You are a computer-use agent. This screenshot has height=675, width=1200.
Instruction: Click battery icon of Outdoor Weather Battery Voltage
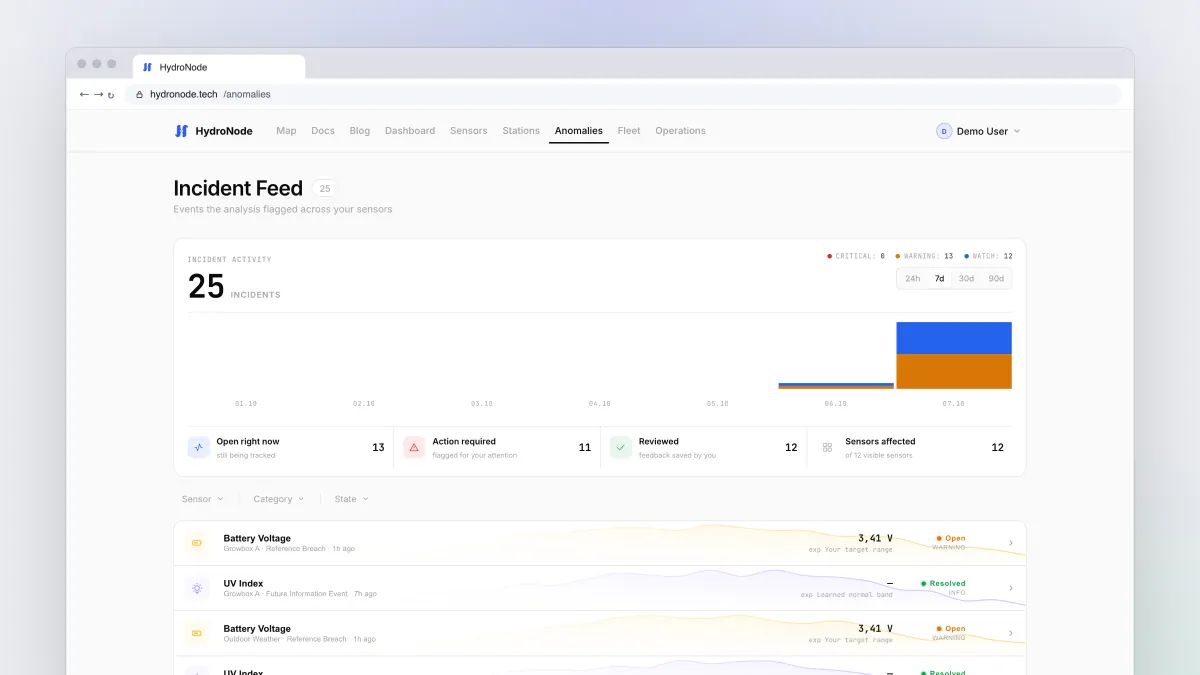(x=197, y=633)
